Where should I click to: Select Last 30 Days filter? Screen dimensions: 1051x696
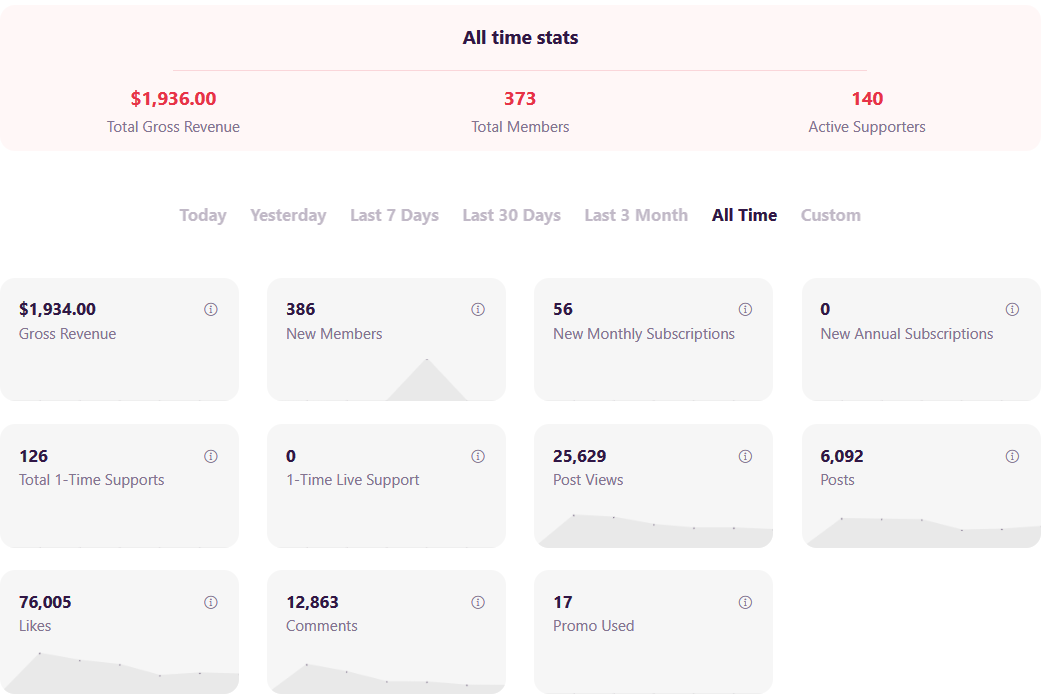pos(511,215)
